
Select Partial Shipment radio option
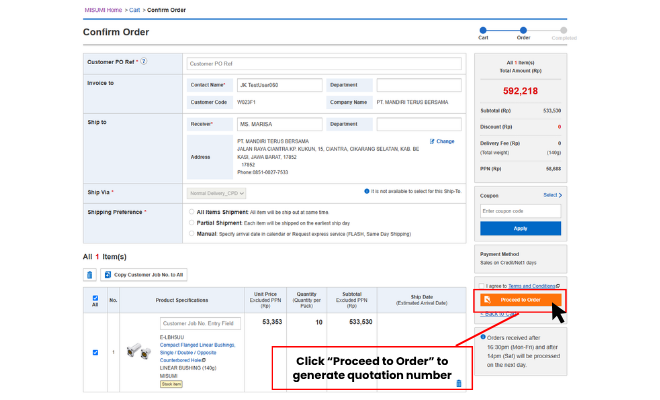(x=192, y=223)
